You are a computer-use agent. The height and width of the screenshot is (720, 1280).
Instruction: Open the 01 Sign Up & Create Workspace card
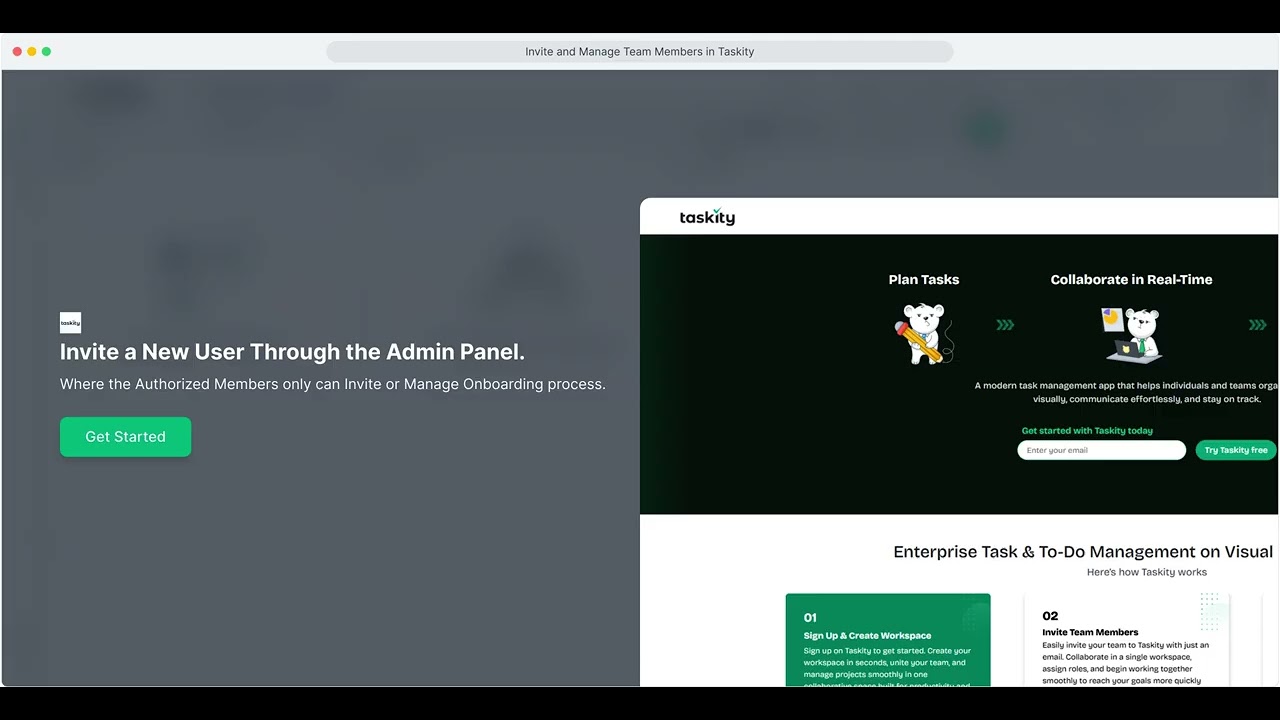tap(888, 640)
